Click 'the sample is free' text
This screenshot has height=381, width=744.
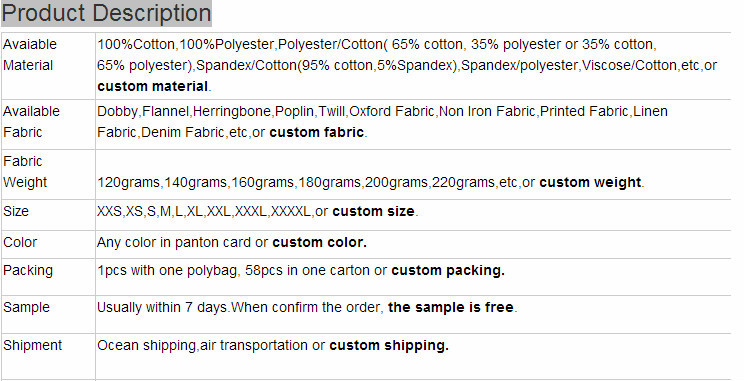451,307
